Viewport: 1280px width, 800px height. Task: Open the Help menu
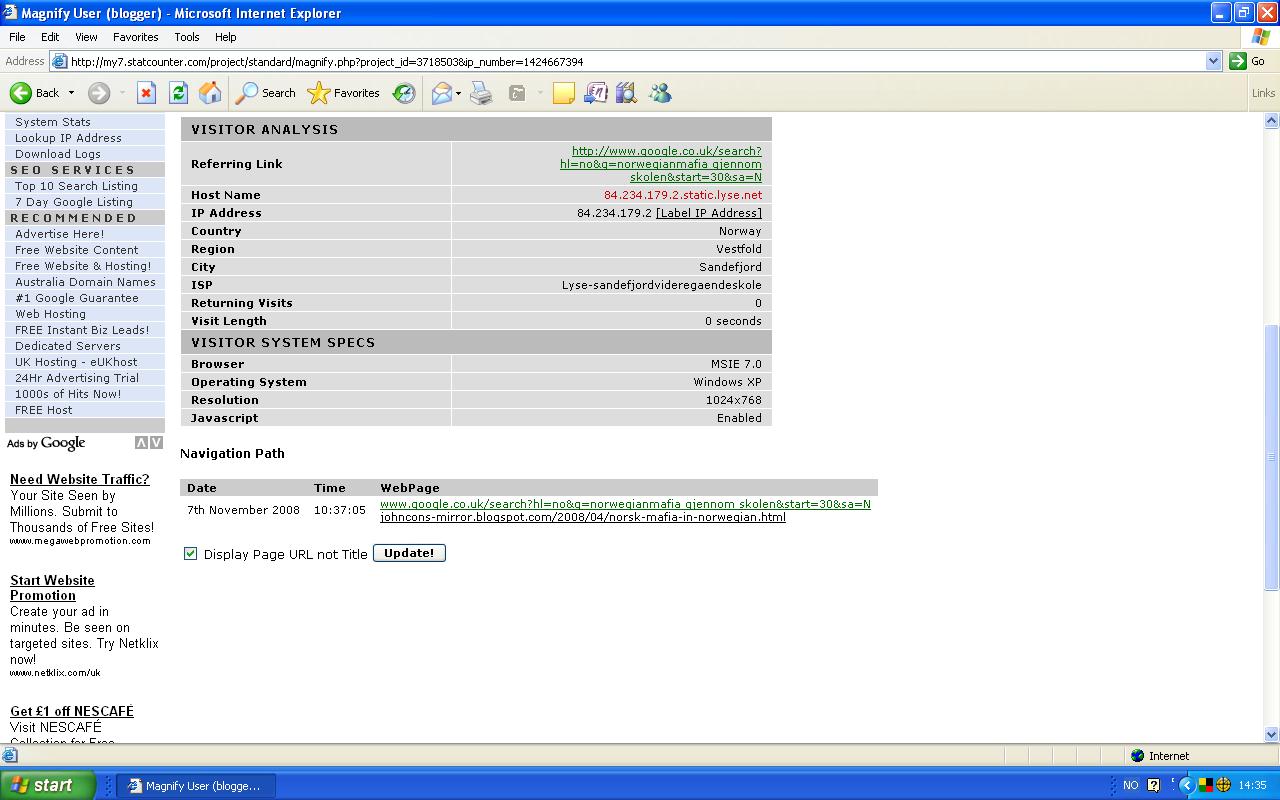226,37
